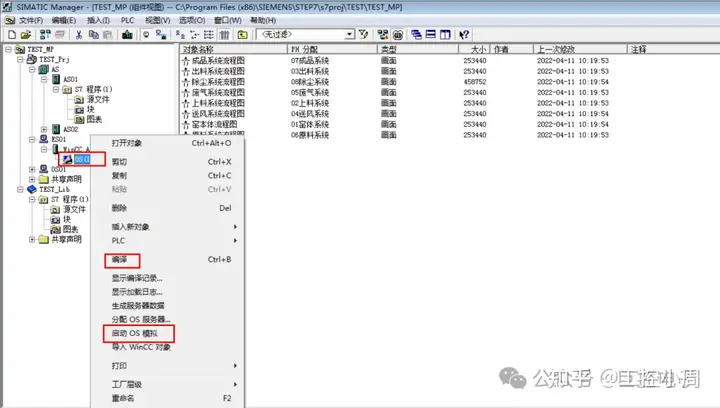Click the Up One Level toolbar icon
The width and height of the screenshot is (720, 408).
242,34
